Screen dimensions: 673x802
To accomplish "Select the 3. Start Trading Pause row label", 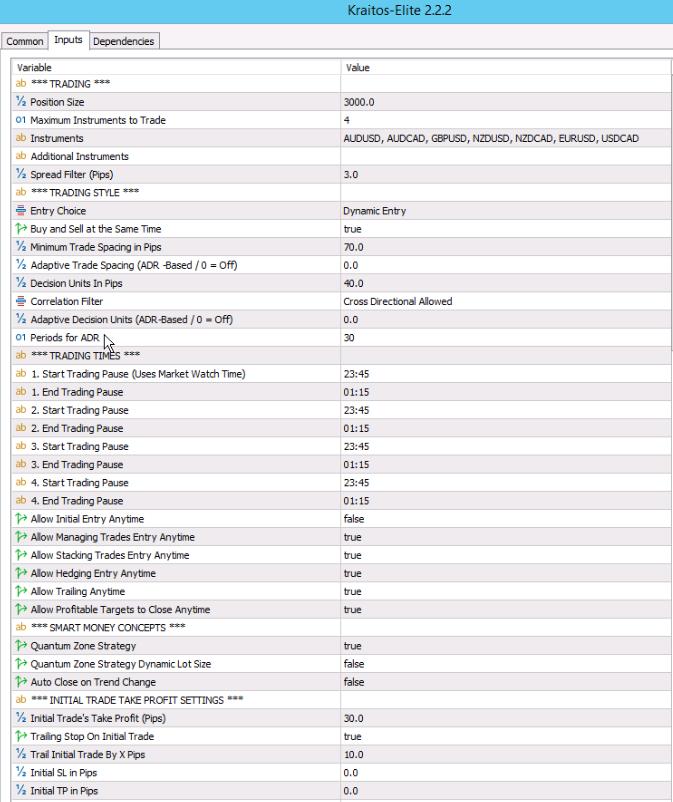I will pos(80,446).
